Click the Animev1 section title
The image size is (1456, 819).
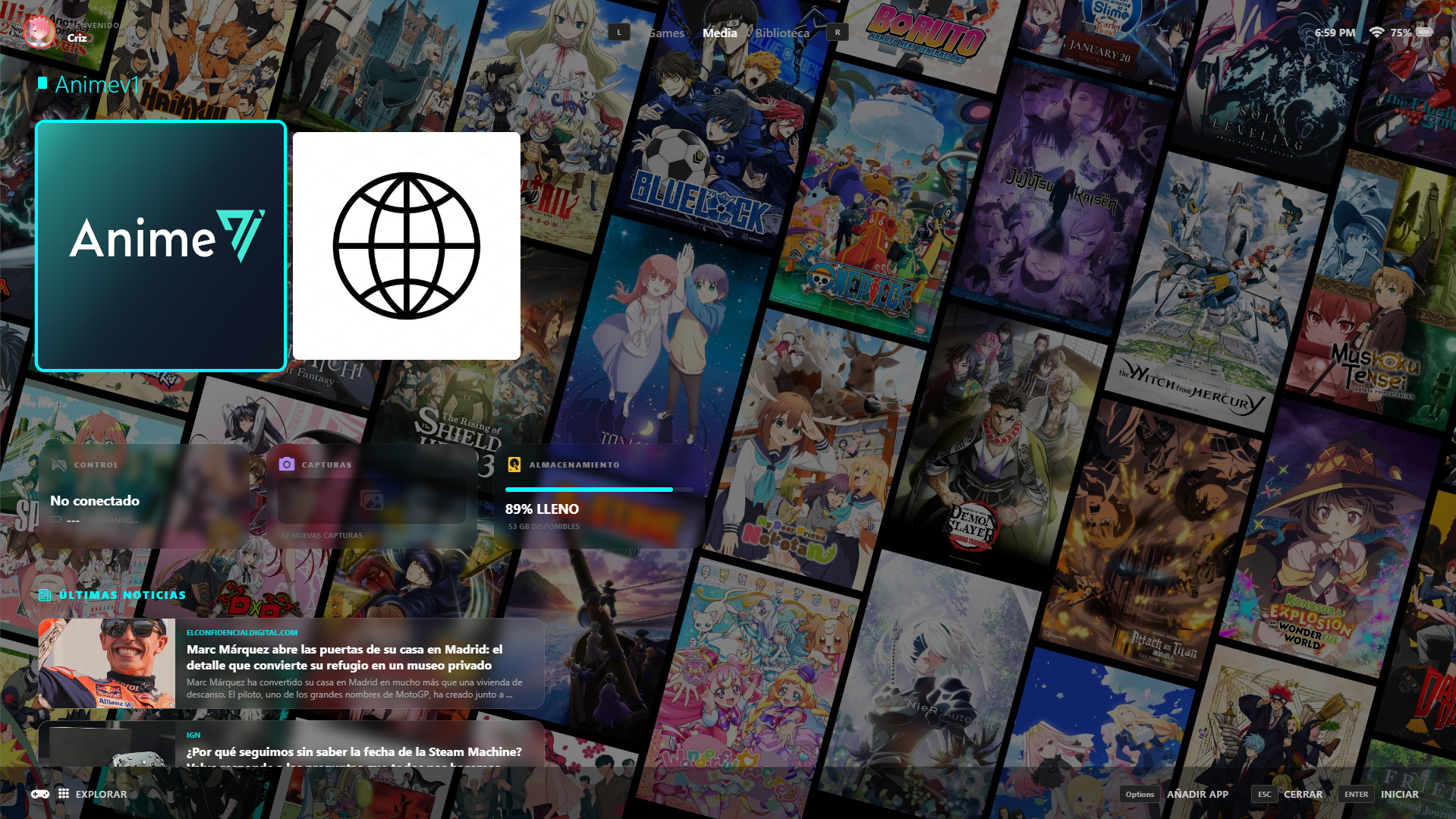coord(98,84)
